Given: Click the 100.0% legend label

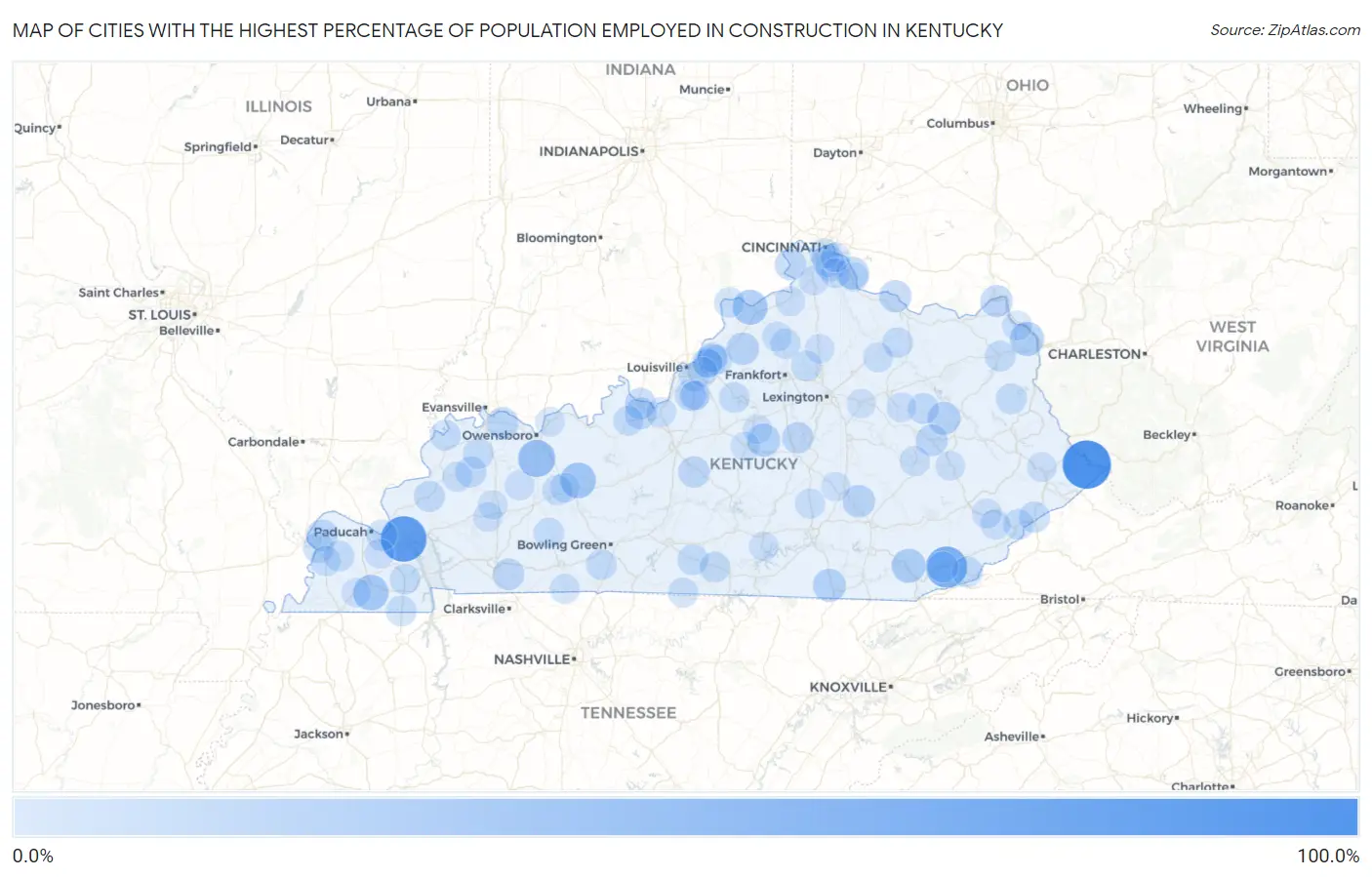Looking at the screenshot, I should click(1327, 856).
